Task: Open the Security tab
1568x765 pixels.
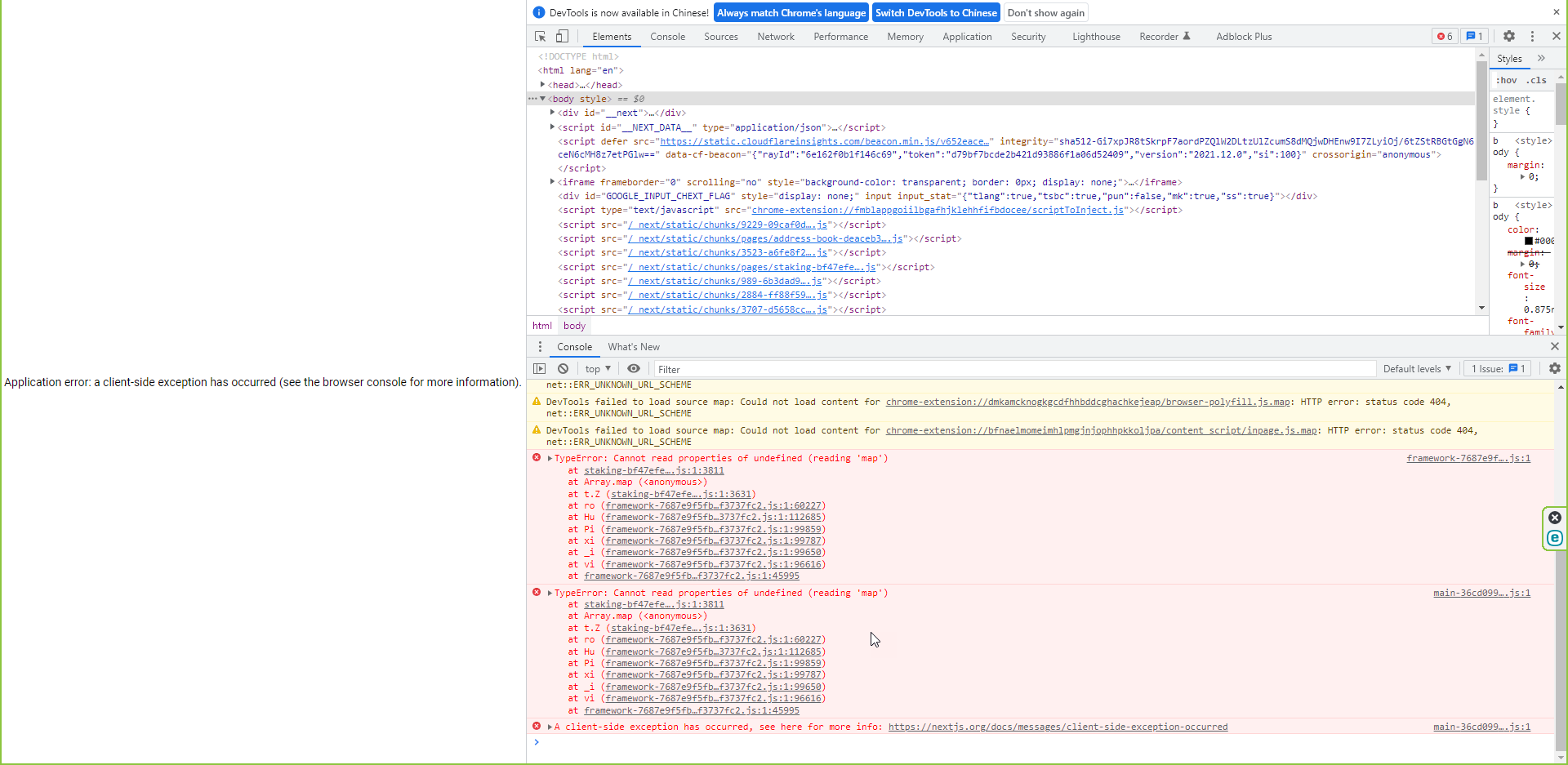Action: [1028, 37]
